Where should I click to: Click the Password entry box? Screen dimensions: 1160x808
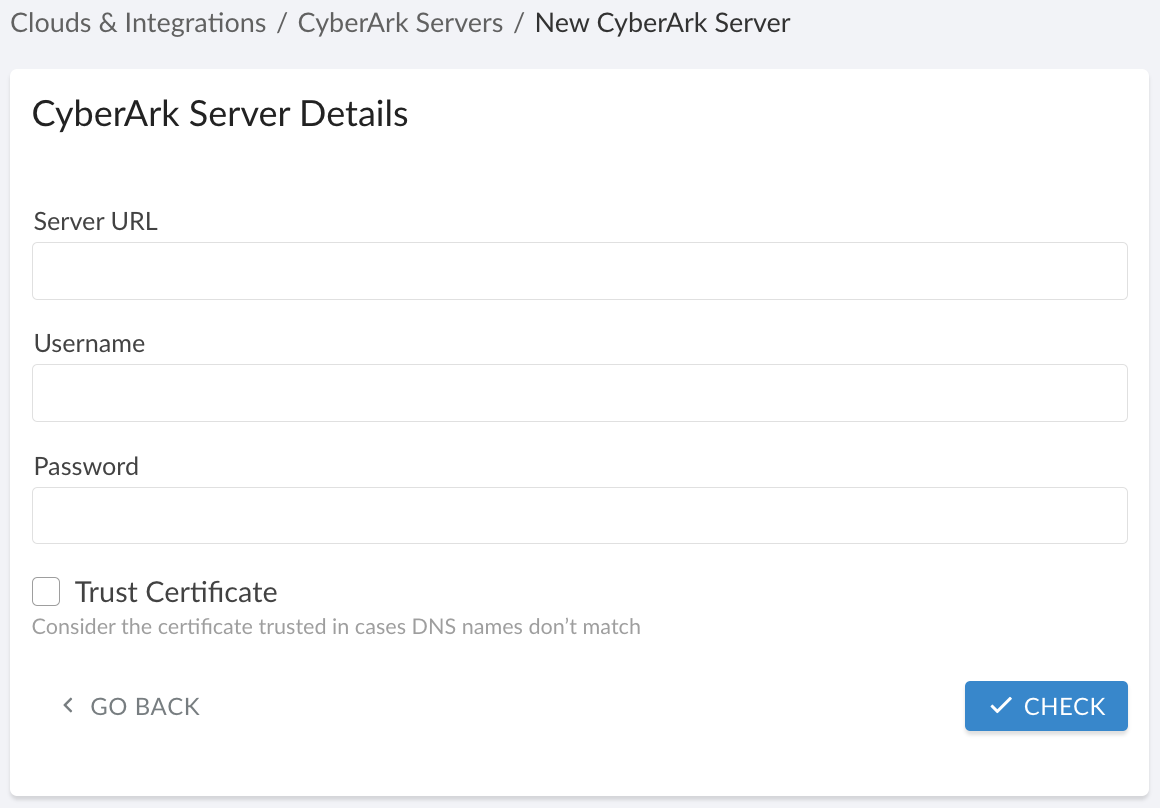(x=580, y=515)
